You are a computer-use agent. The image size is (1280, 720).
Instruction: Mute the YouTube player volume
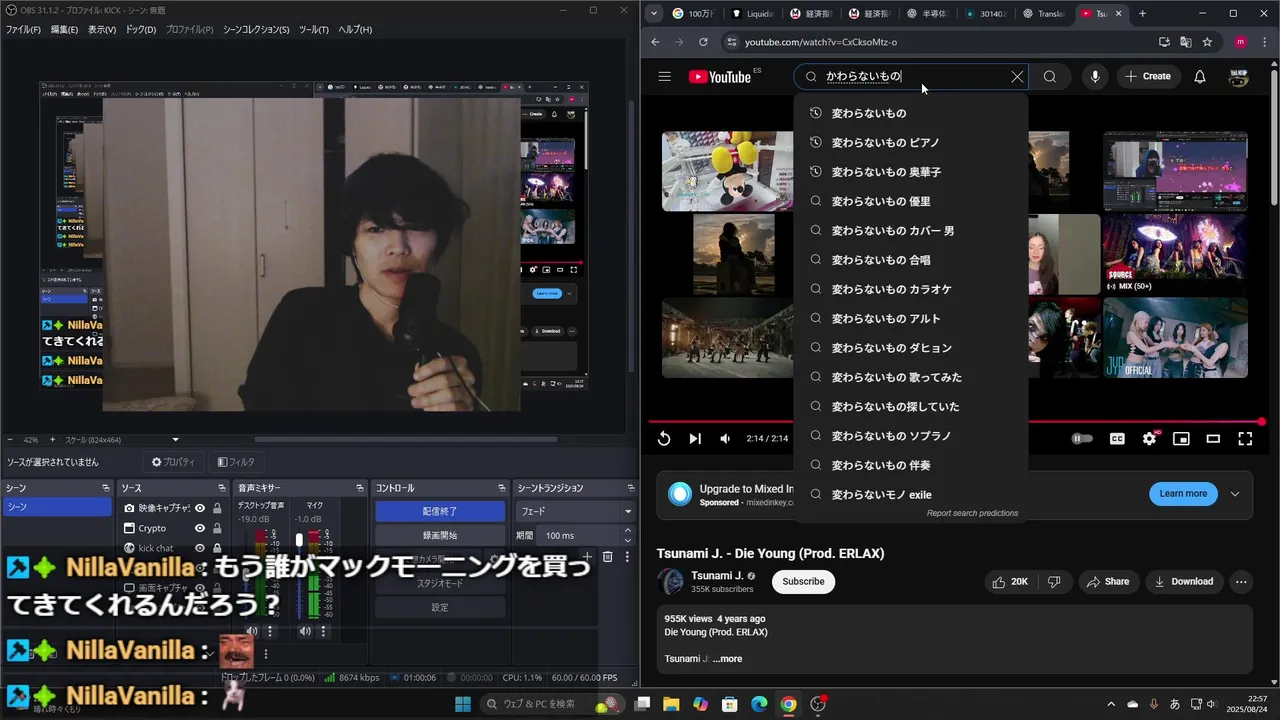726,438
